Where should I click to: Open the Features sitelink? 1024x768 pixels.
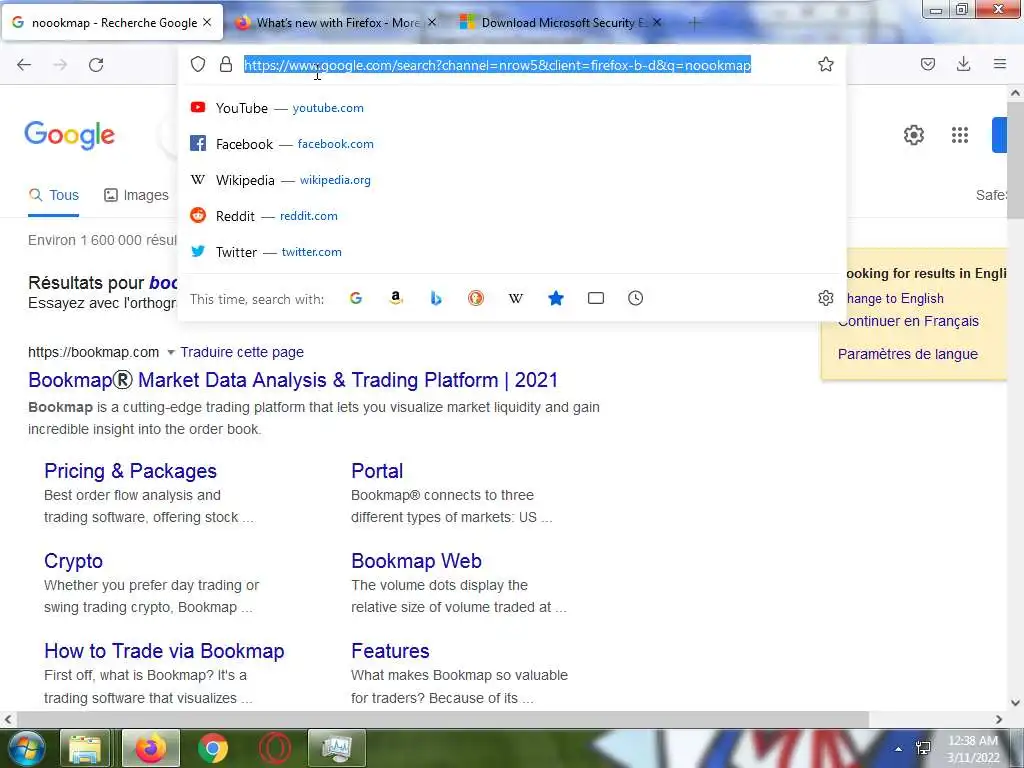391,651
